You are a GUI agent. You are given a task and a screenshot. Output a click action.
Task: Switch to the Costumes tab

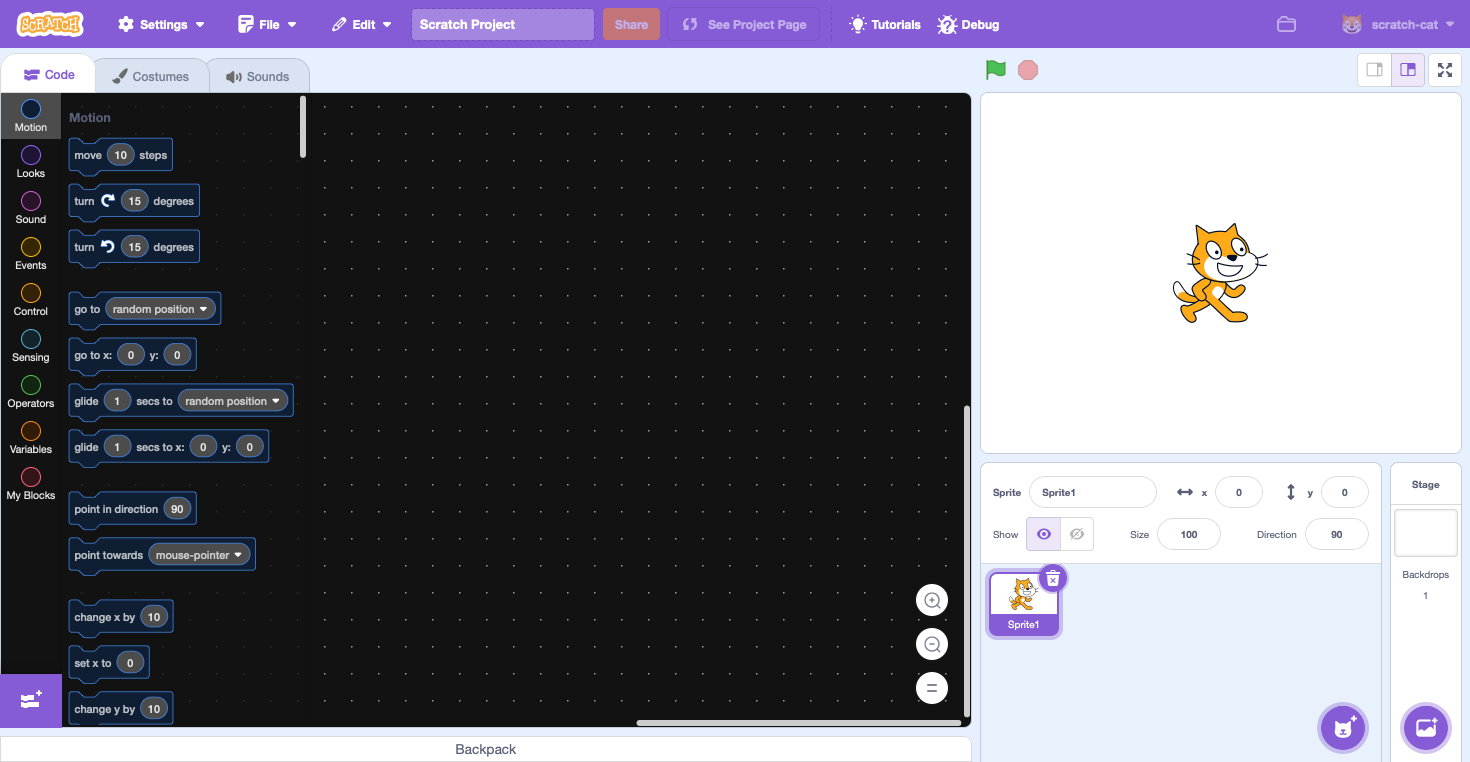point(151,75)
